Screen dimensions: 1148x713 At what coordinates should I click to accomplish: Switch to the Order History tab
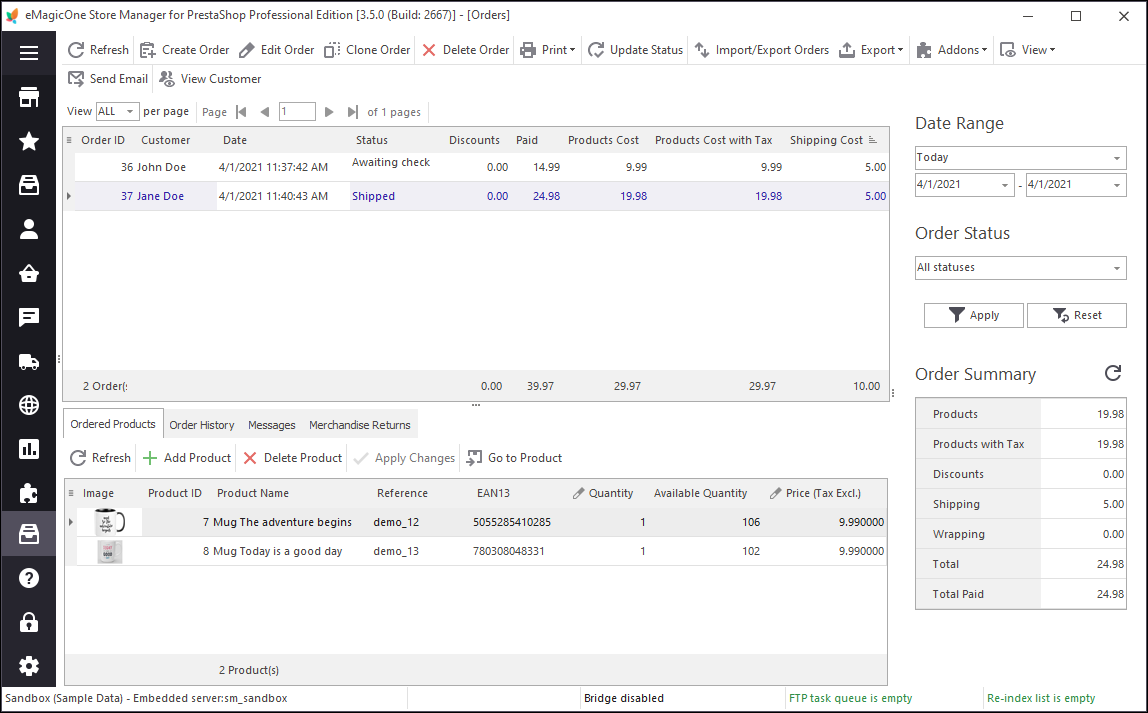point(201,425)
